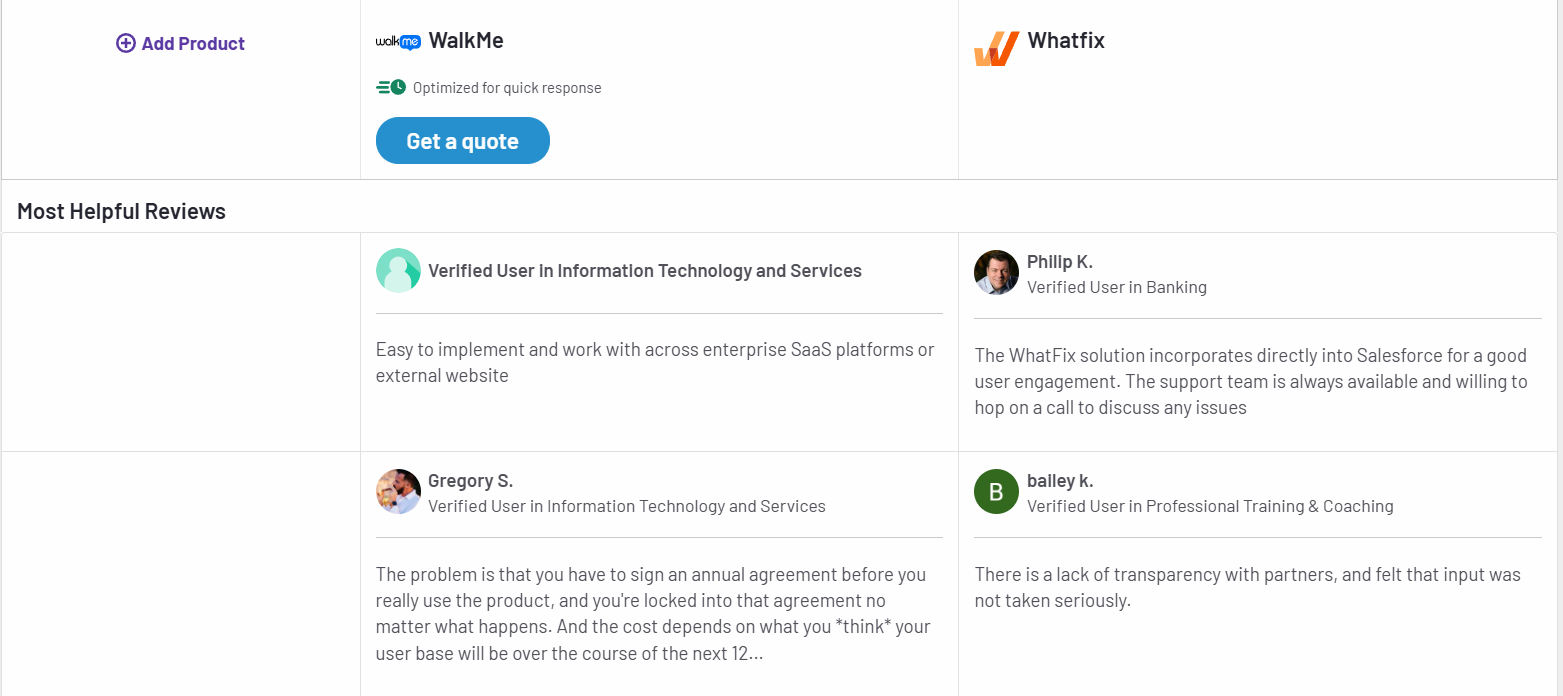Click the Whatfix product name heading
Viewport: 1563px width, 696px height.
click(x=1066, y=41)
